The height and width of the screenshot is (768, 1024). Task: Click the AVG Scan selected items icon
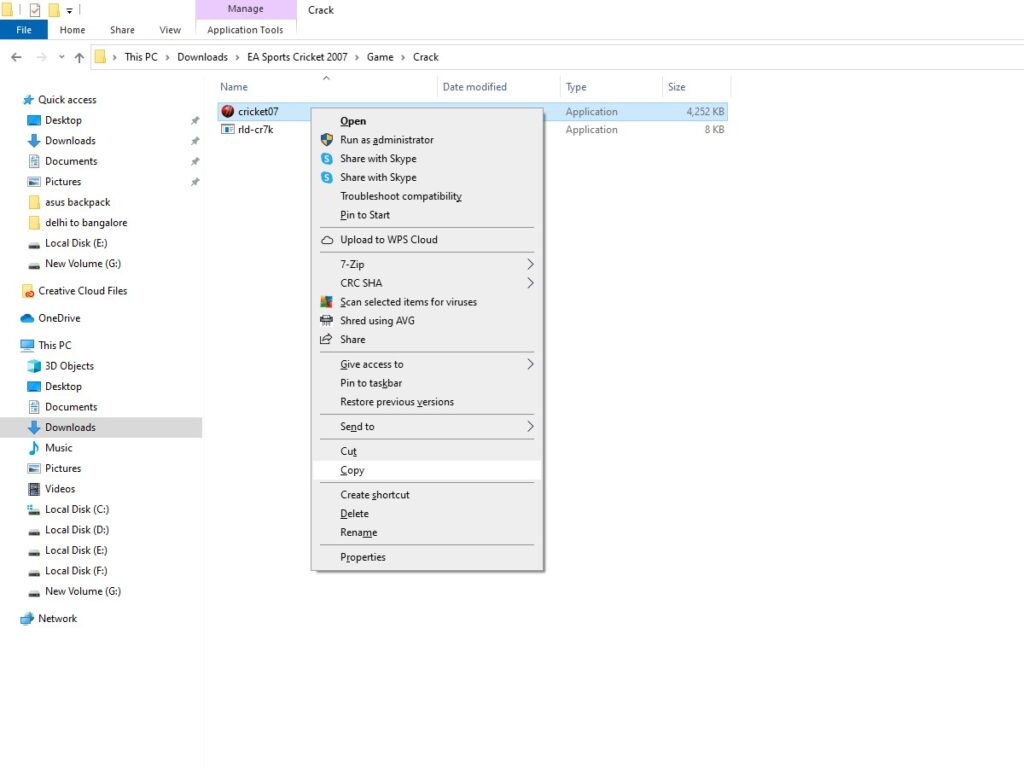[x=326, y=302]
